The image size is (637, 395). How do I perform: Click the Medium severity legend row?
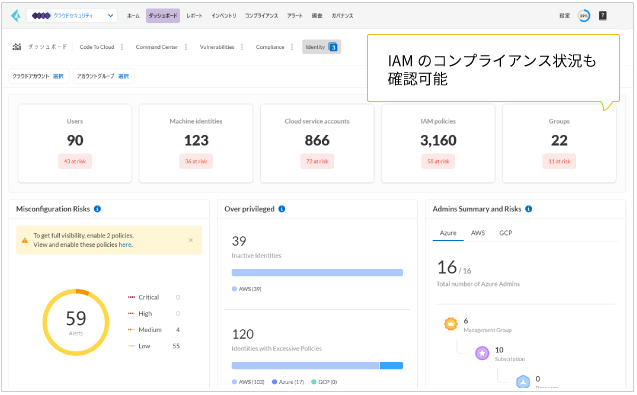pyautogui.click(x=154, y=330)
